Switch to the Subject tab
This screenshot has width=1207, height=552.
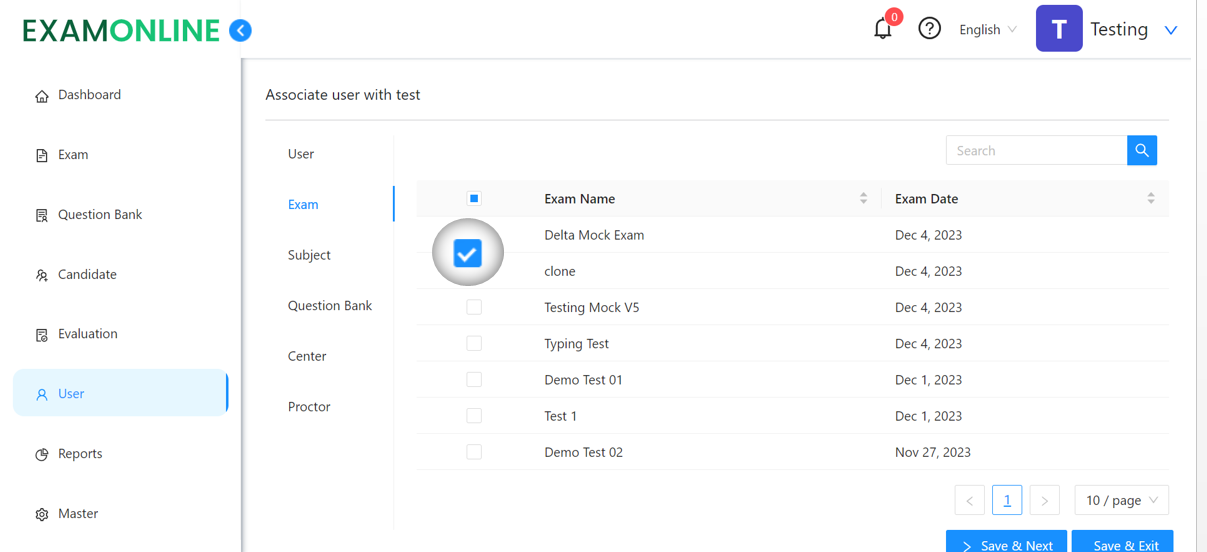309,255
